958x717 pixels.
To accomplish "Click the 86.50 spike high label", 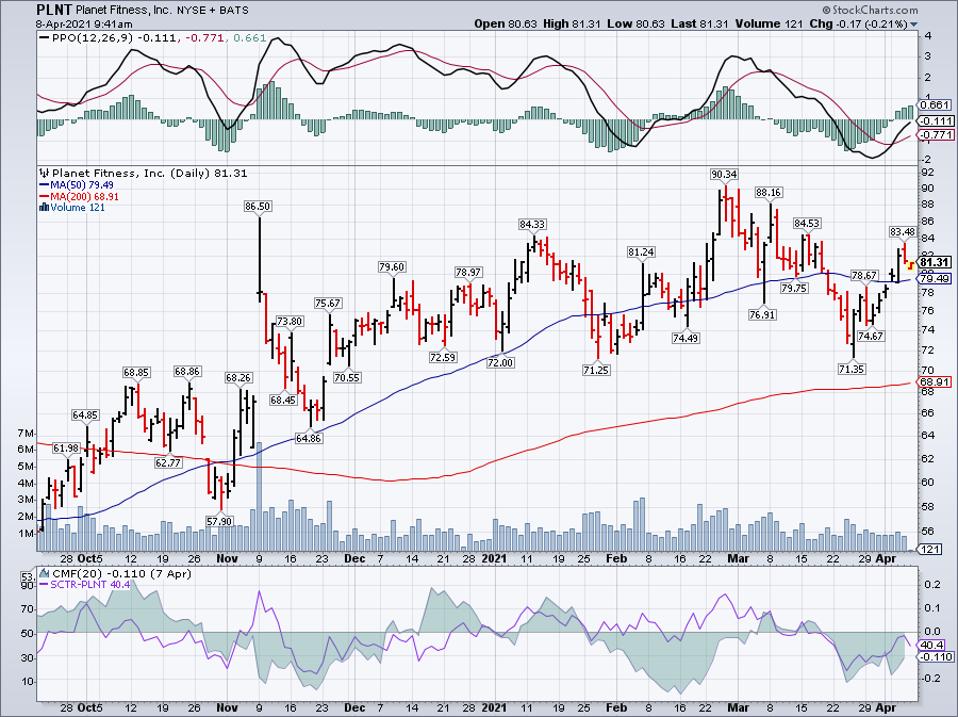I will [x=257, y=206].
